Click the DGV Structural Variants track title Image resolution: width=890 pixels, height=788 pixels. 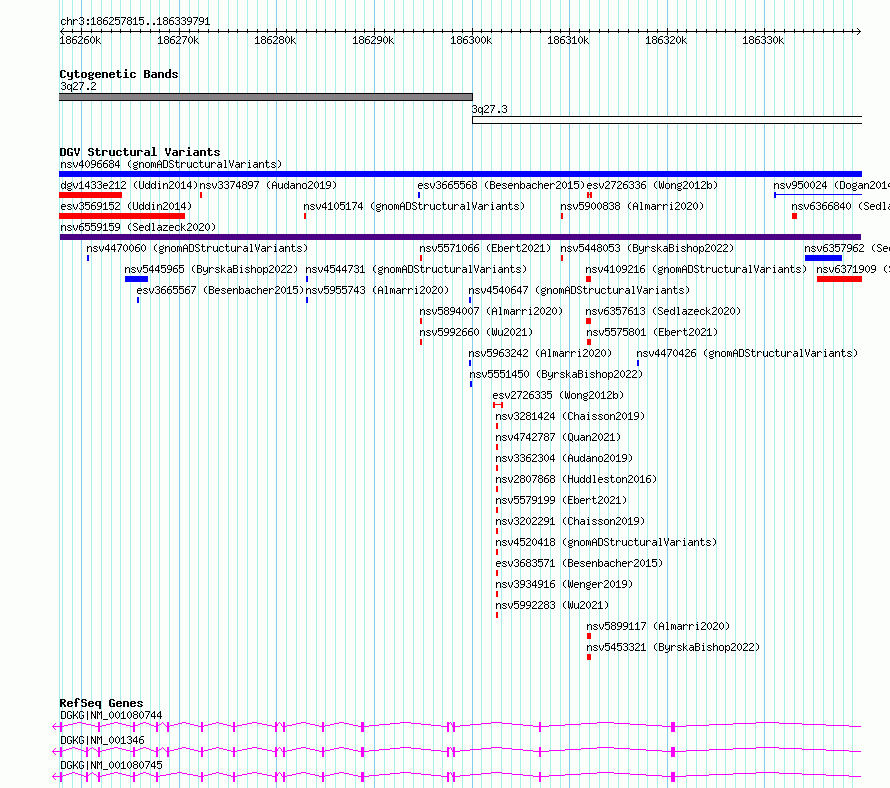pos(140,152)
